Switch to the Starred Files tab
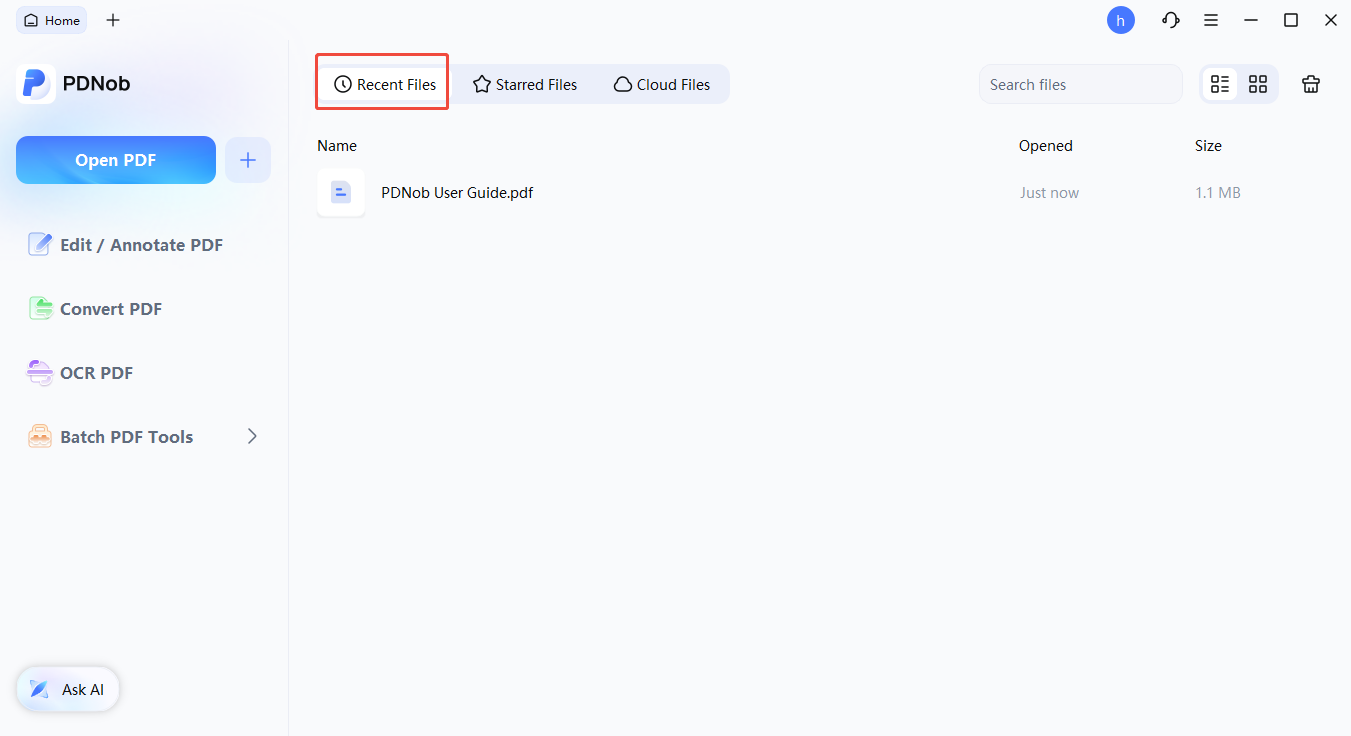 click(525, 85)
